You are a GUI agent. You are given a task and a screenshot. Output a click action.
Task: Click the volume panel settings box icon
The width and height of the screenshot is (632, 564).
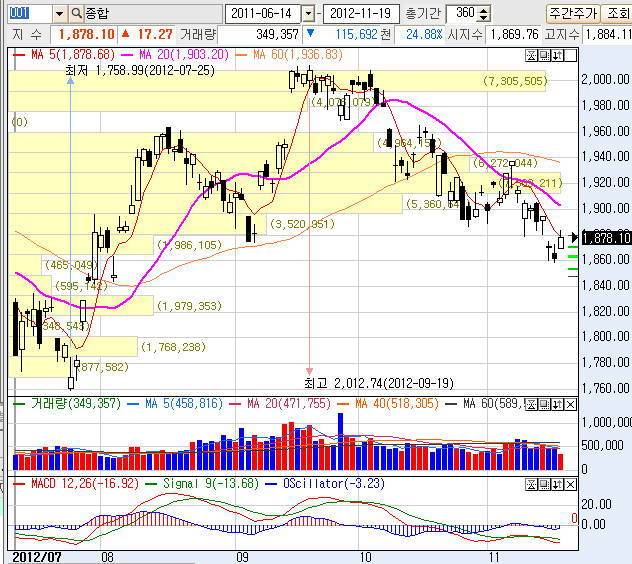tap(544, 404)
